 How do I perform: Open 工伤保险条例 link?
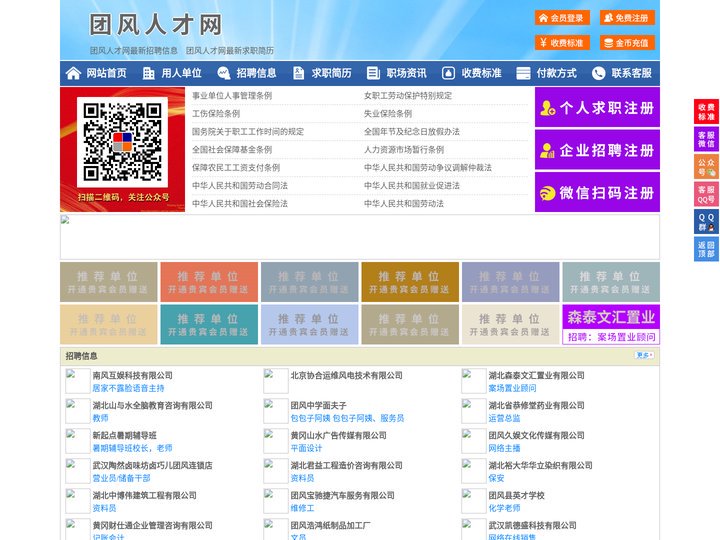click(216, 113)
